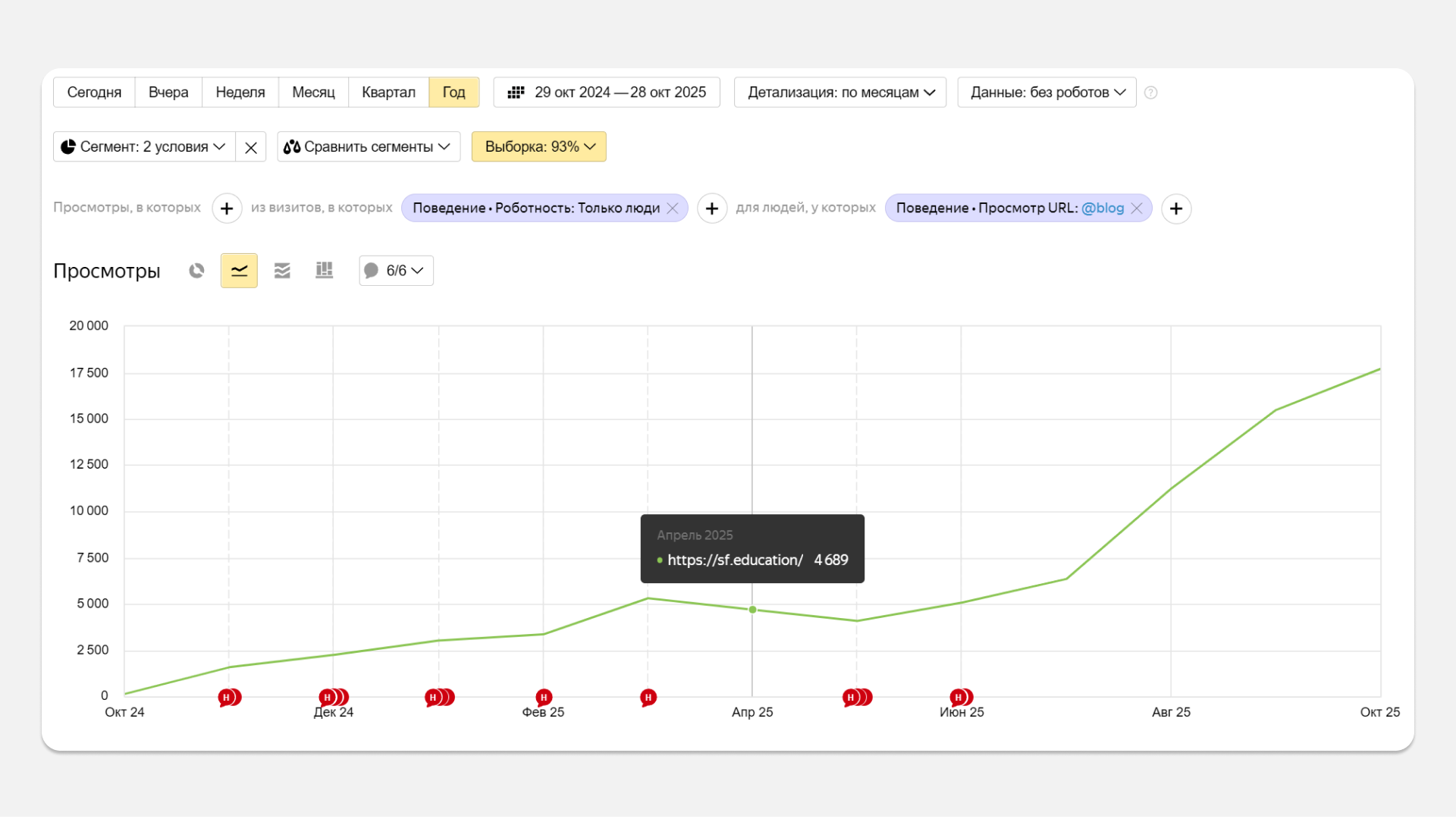1456x819 pixels.
Task: Add visit condition plus before 'для людей'
Action: [712, 209]
